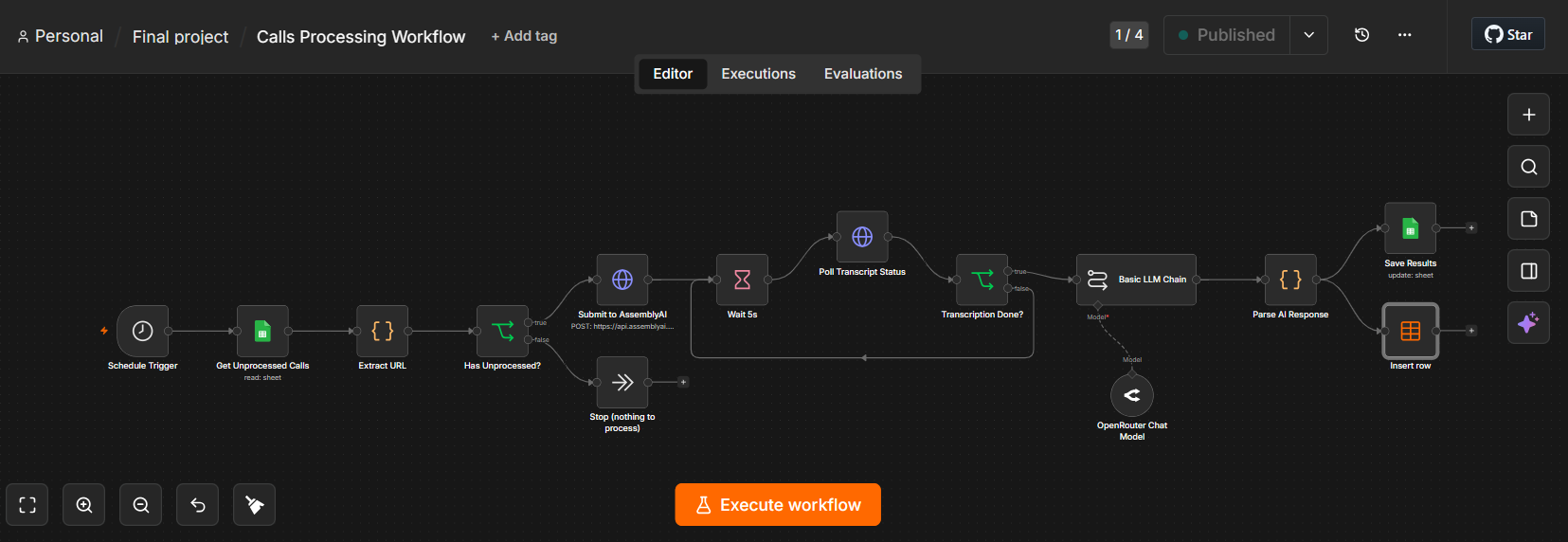Click the 1 / 4 counter badge
This screenshot has width=1568, height=542.
pos(1129,35)
